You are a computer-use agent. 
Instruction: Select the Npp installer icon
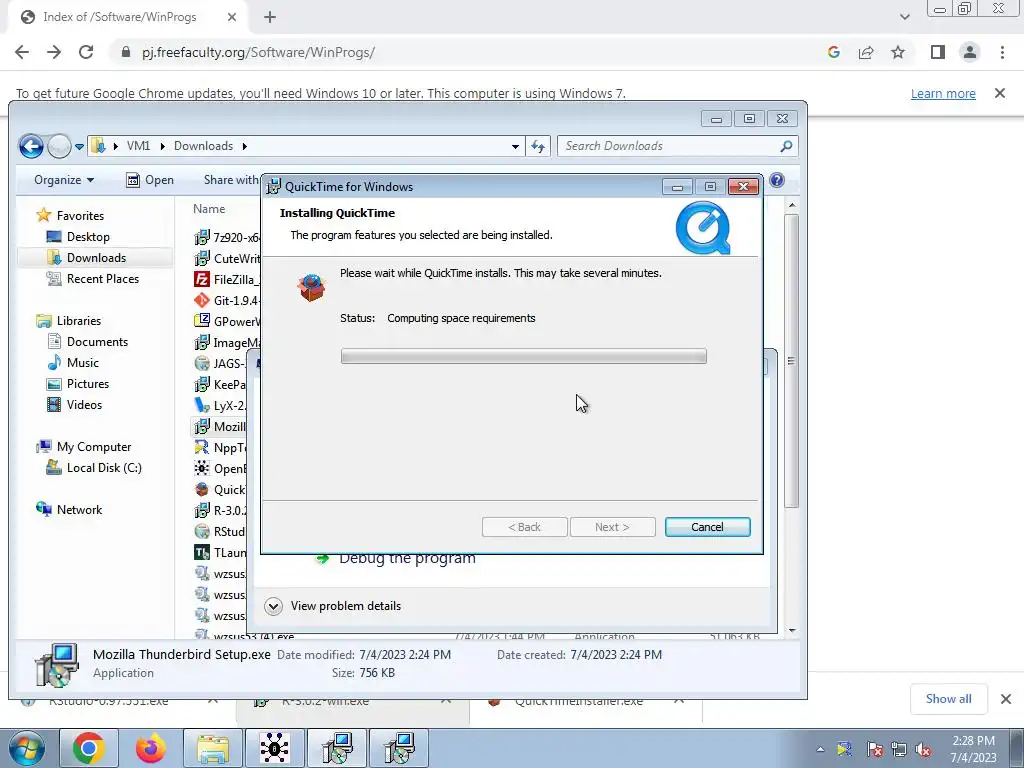tap(202, 447)
